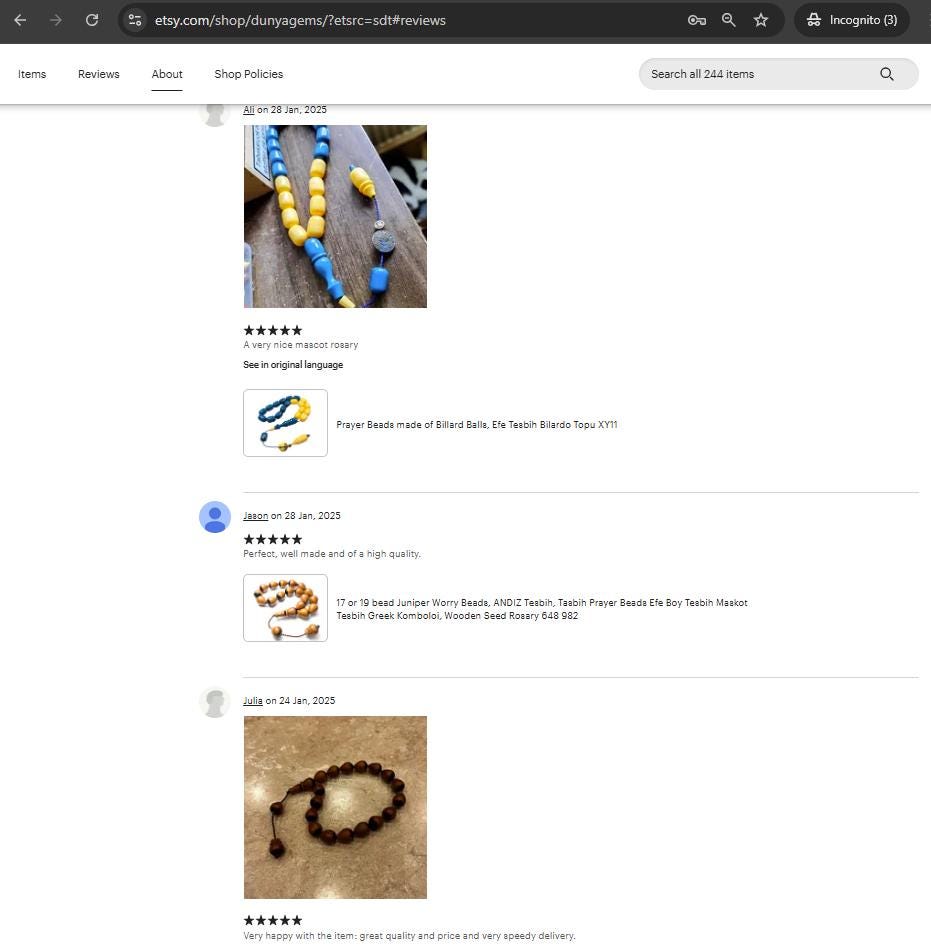This screenshot has width=931, height=951.
Task: Go back to the previous page
Action: (x=20, y=20)
